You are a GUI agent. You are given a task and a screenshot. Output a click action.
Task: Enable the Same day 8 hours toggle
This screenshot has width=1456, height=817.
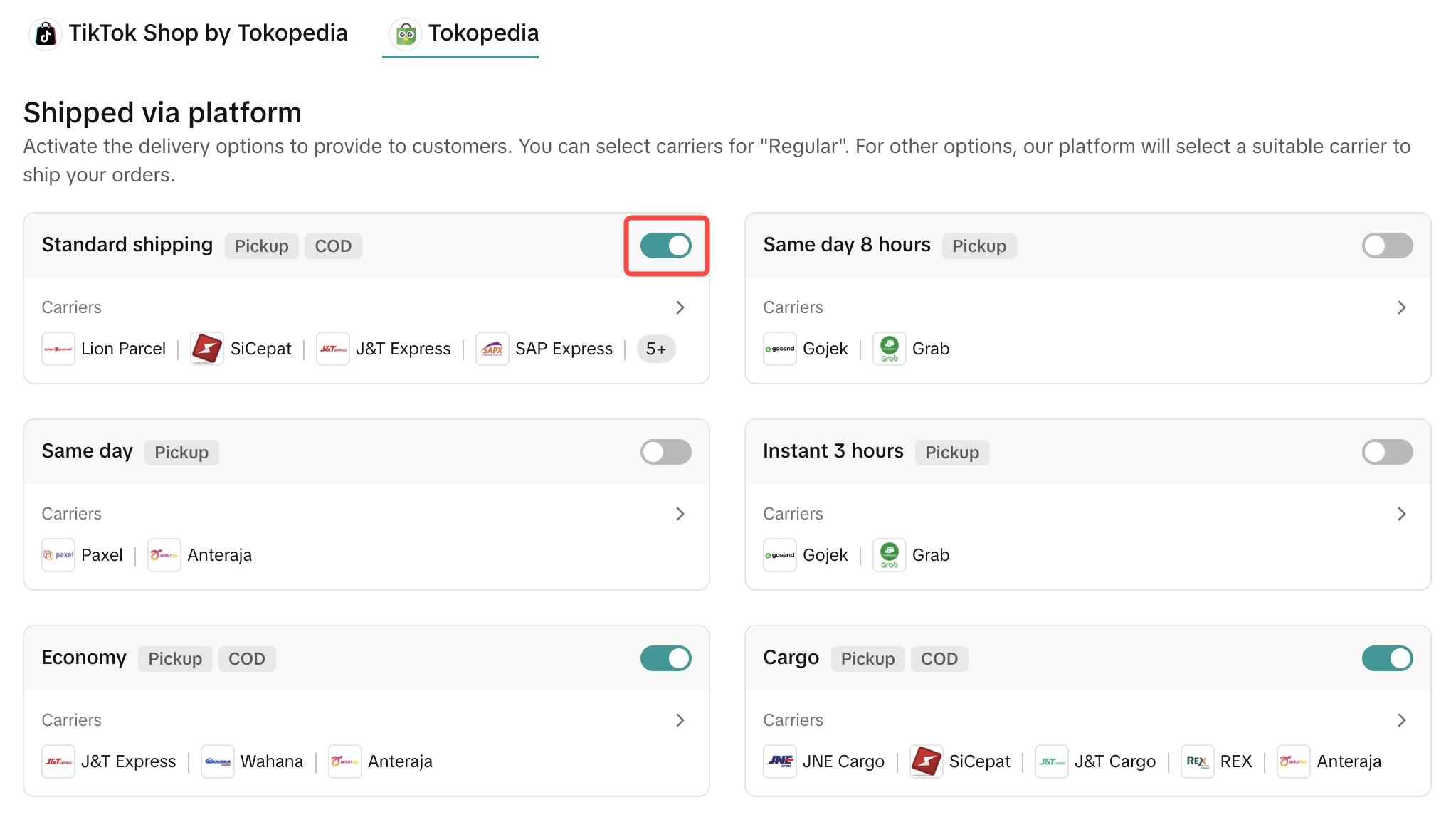[x=1387, y=246]
